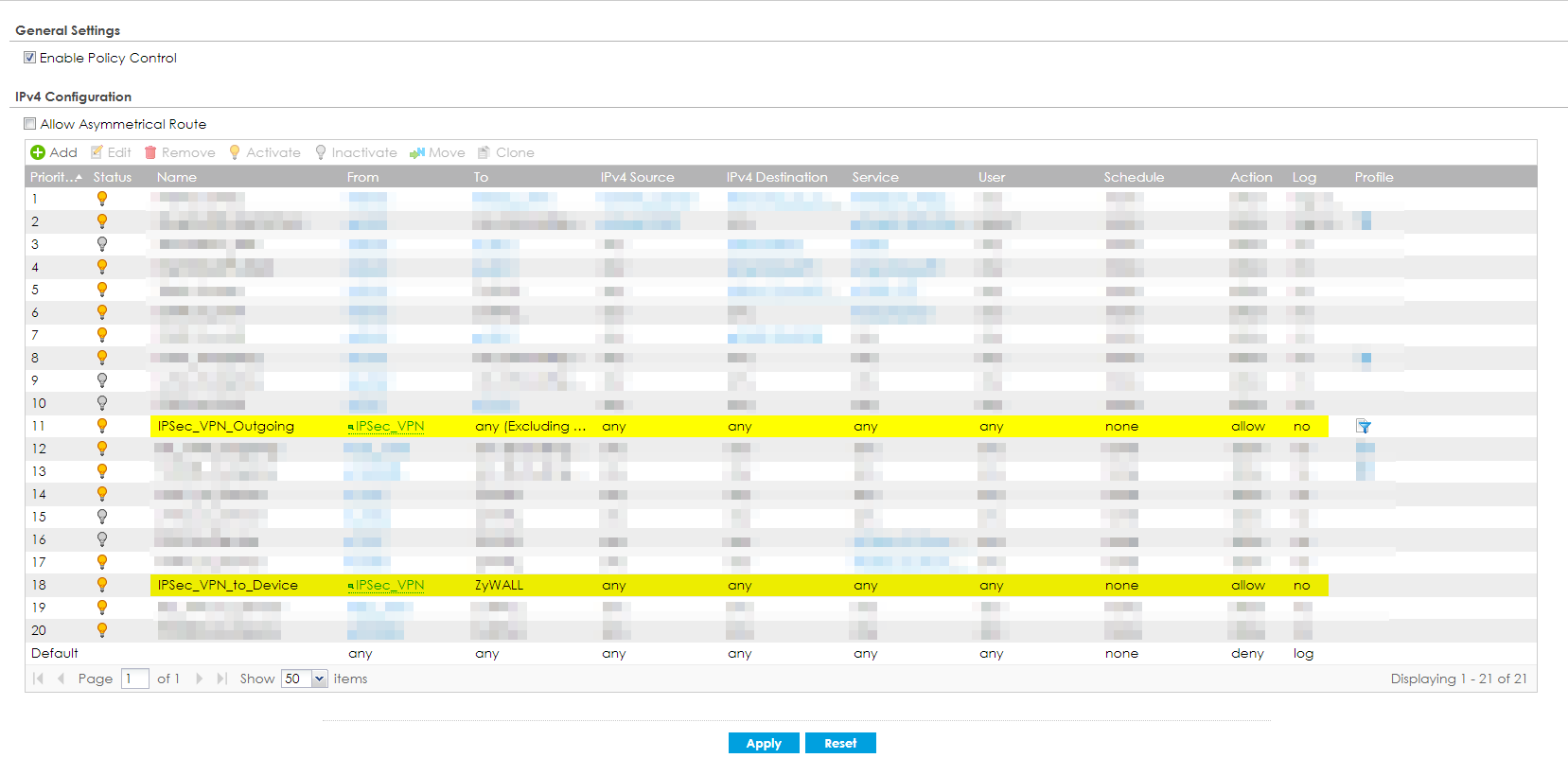Toggle Enable Policy Control checkbox

pos(30,58)
